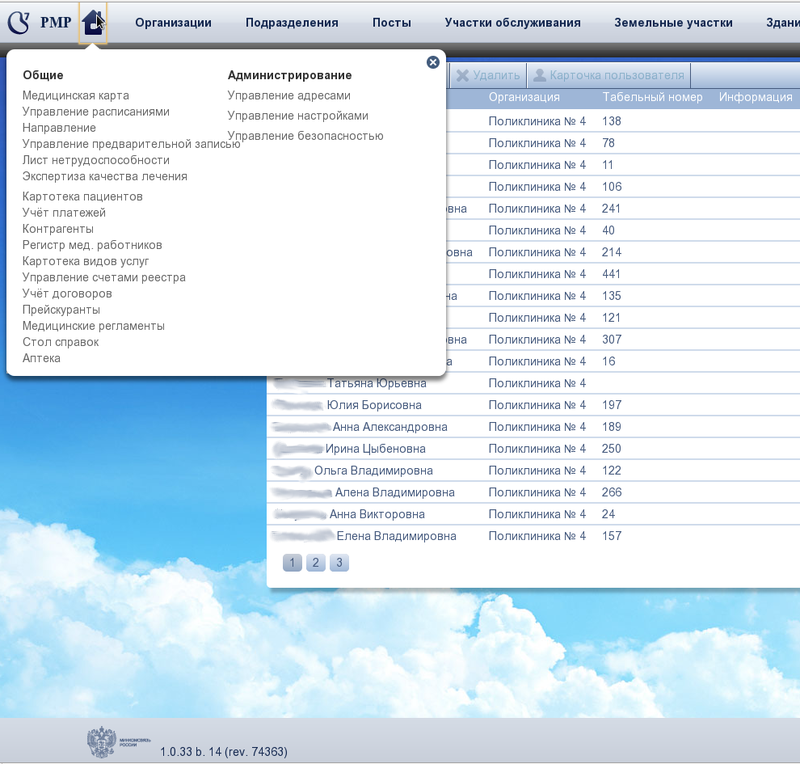Select row Анна Викторовна

pos(533,514)
